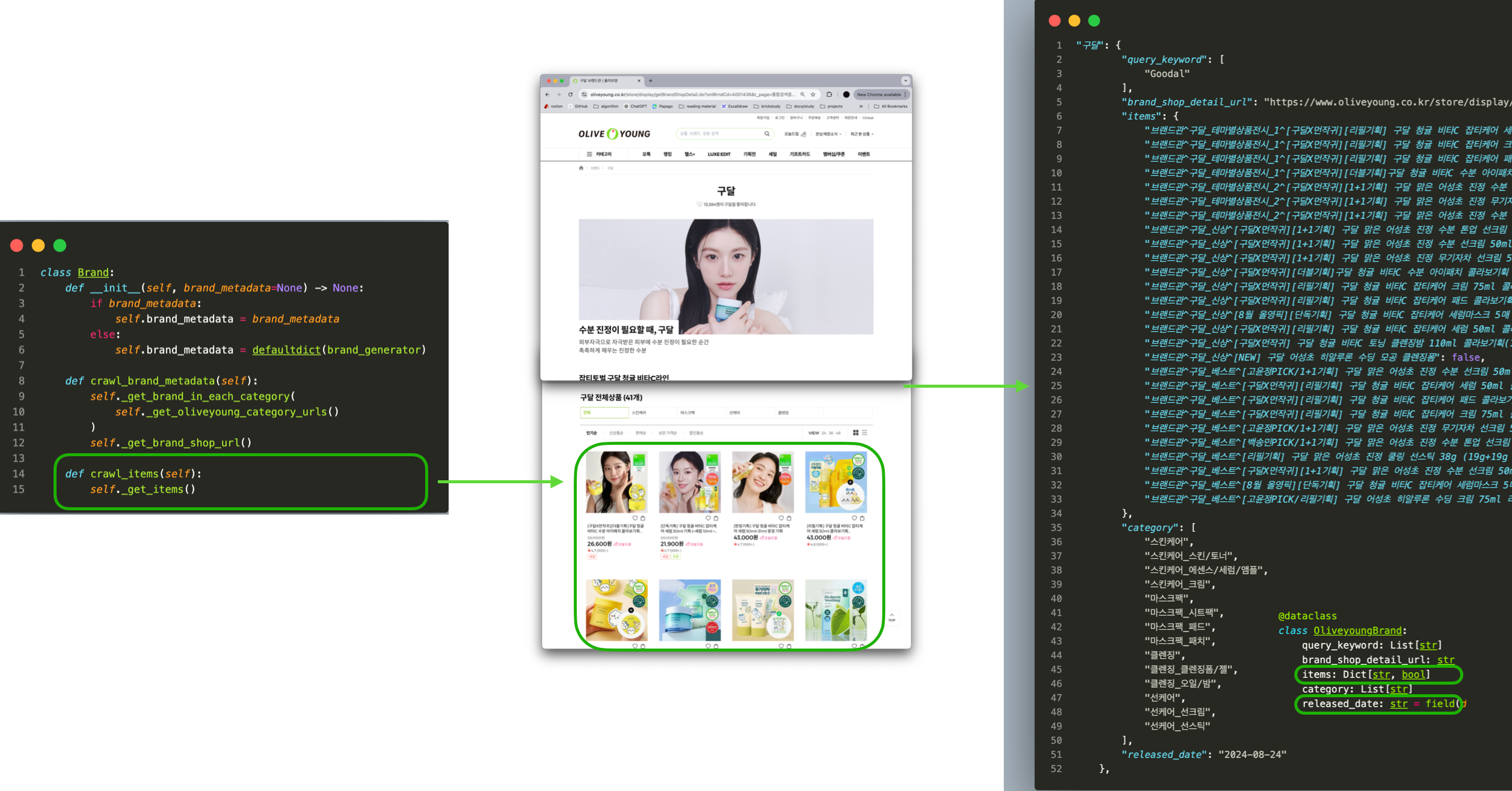
Task: Set view count to 48 items
Action: [838, 433]
